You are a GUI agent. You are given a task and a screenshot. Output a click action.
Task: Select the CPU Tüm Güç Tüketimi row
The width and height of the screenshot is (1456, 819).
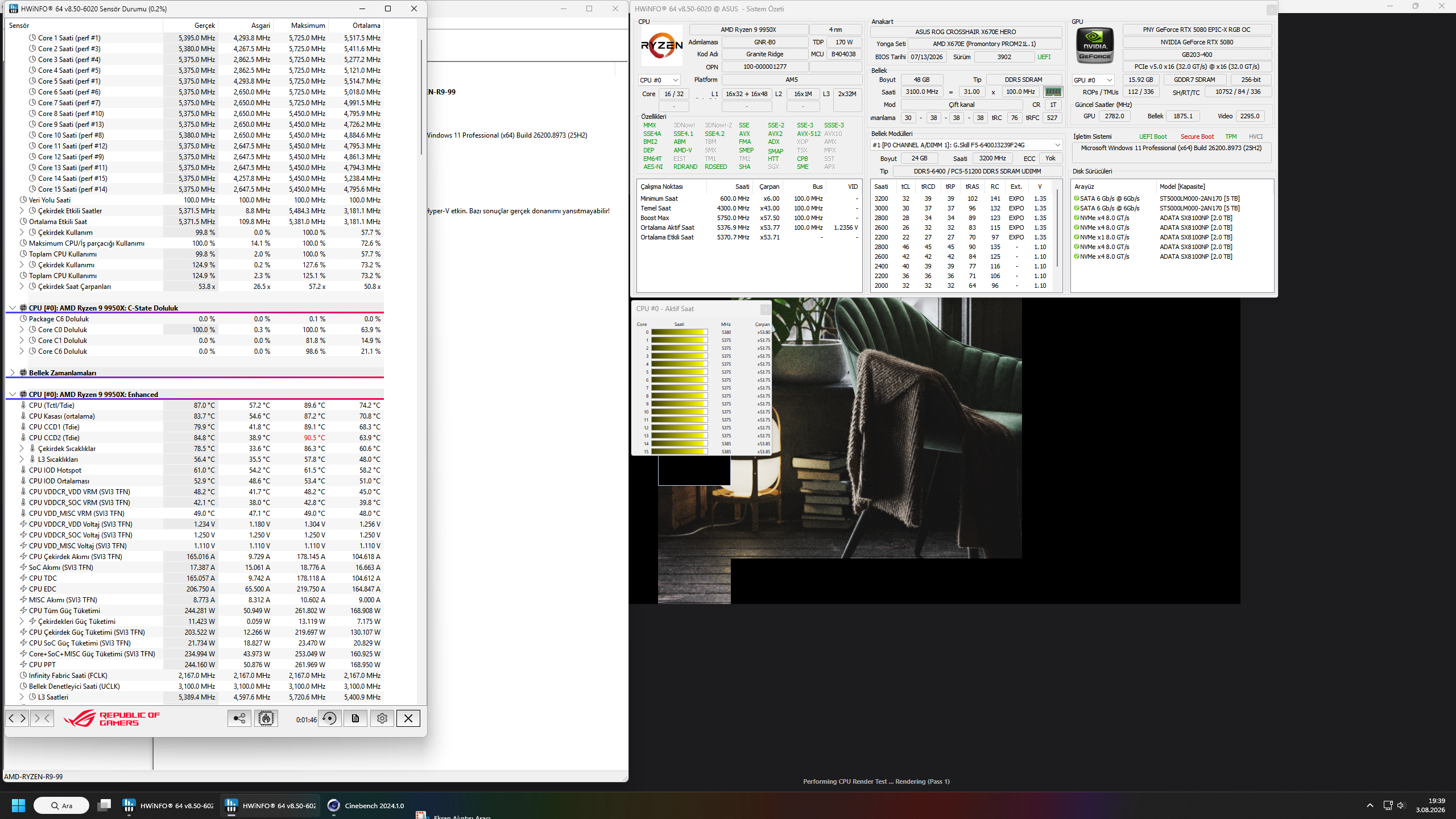(195, 611)
